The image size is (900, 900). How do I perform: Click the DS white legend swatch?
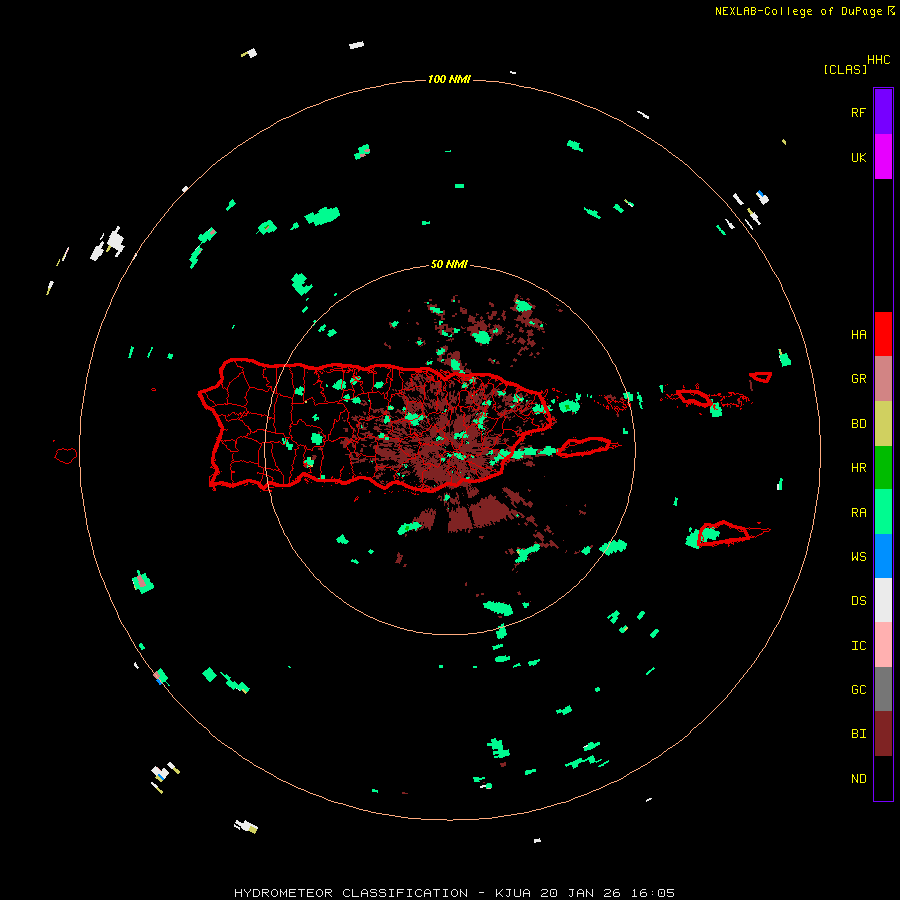pos(883,600)
